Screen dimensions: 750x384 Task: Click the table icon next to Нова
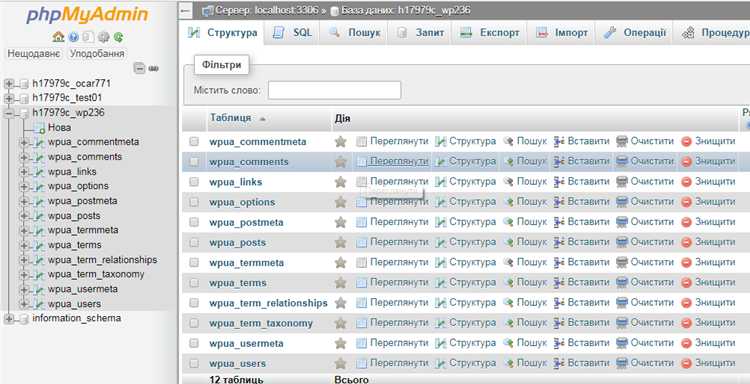(40, 128)
